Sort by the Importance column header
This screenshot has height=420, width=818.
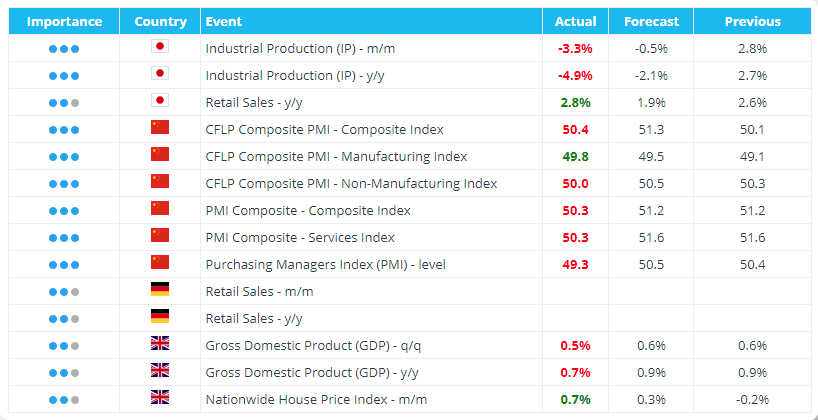point(64,21)
